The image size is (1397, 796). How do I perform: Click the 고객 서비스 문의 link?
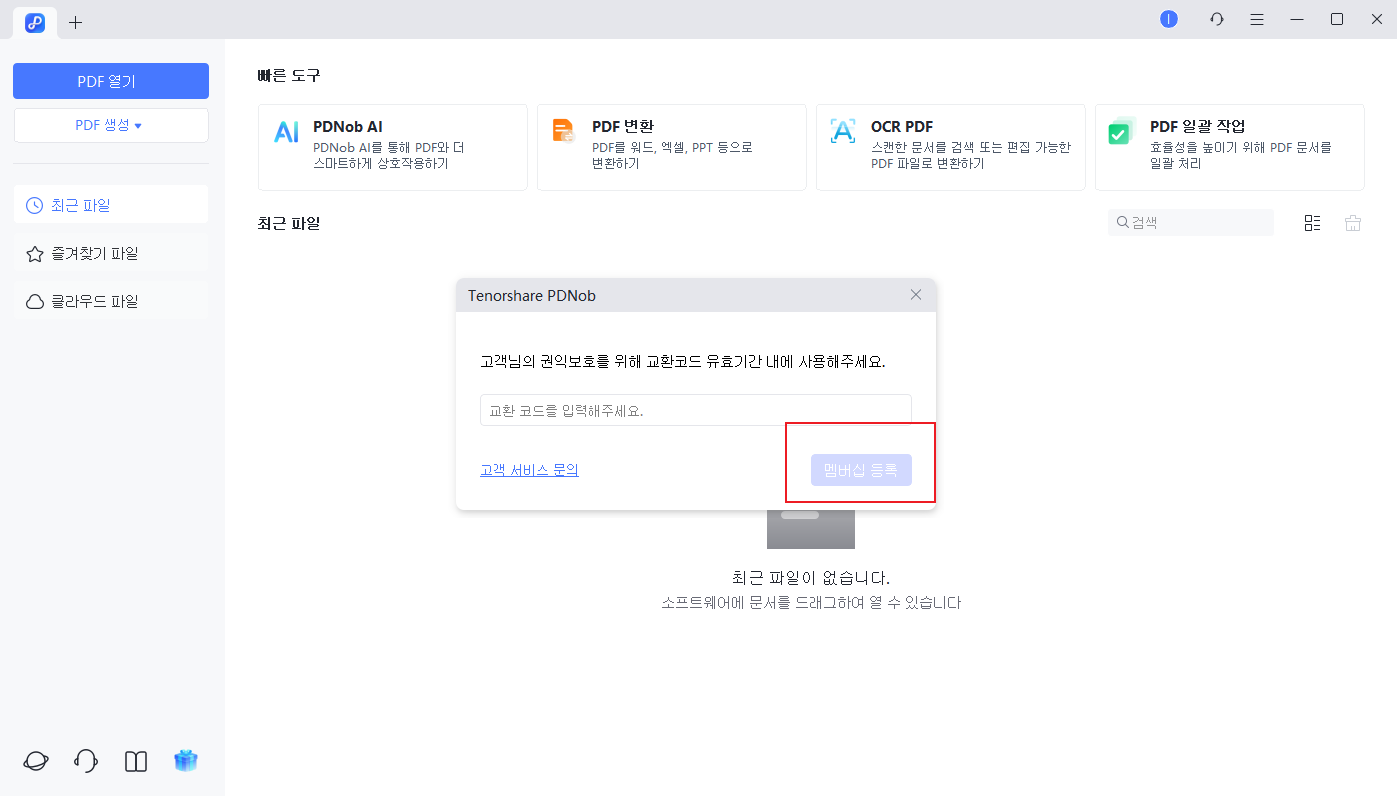(529, 470)
